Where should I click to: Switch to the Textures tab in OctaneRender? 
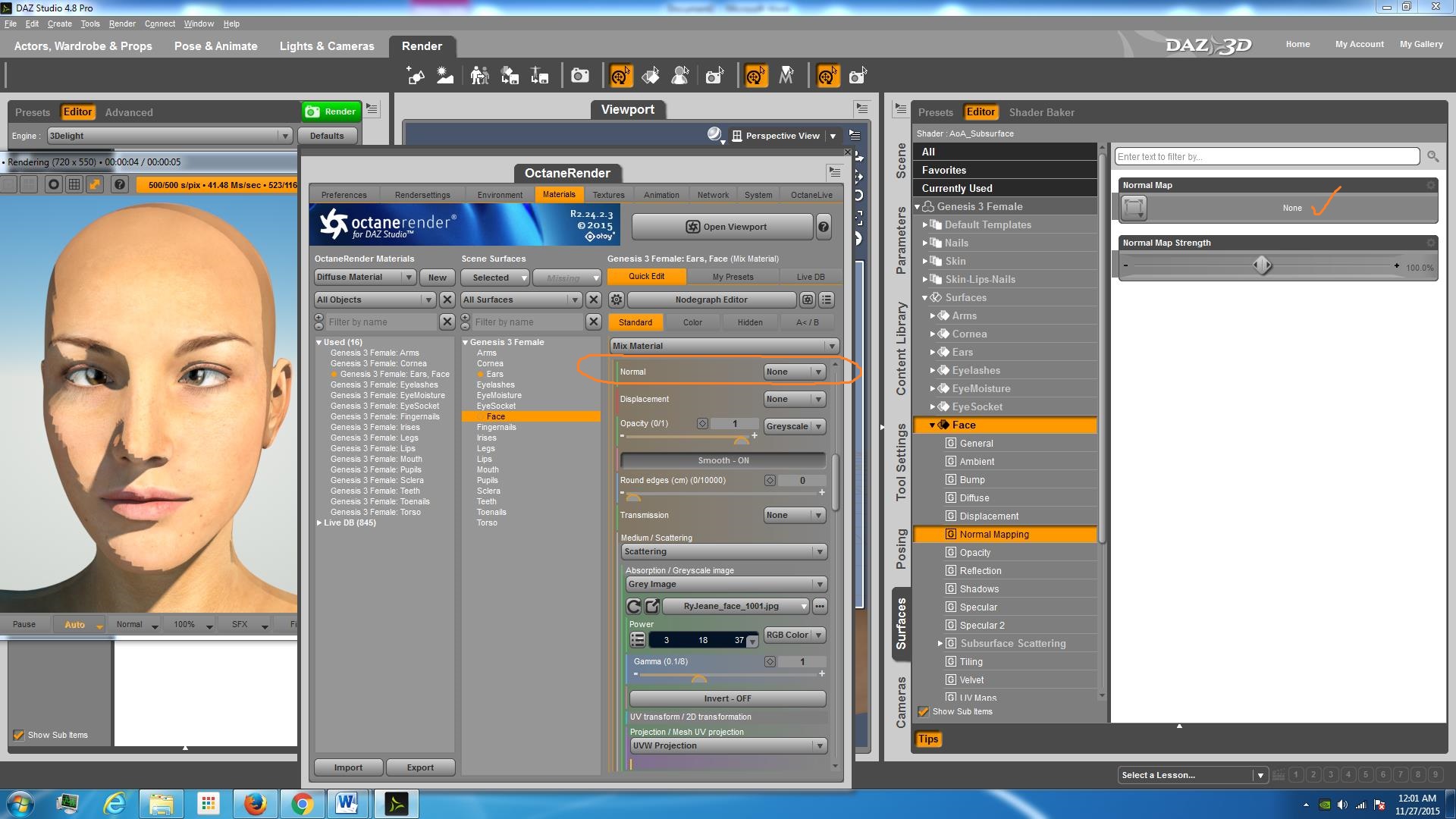point(608,195)
